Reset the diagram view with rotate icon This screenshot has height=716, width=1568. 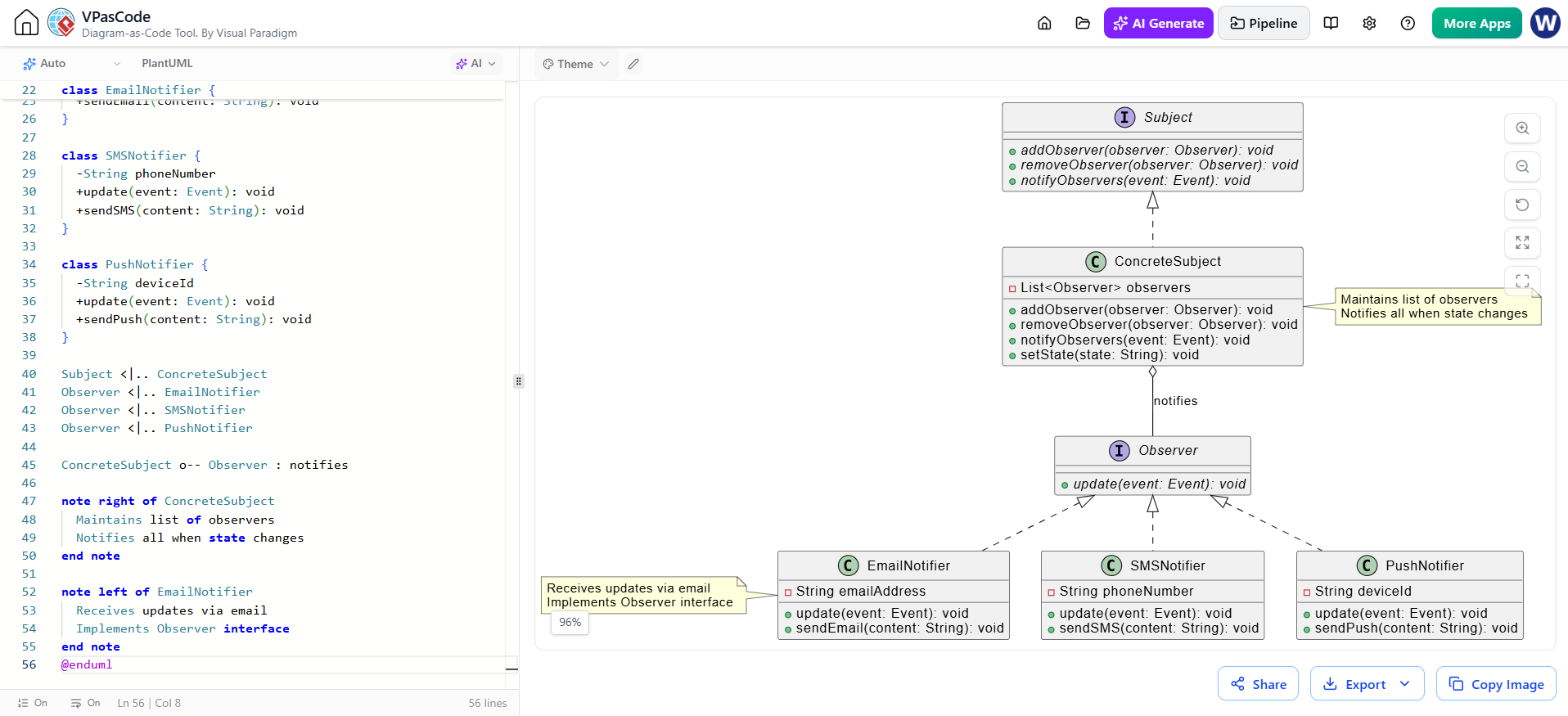pyautogui.click(x=1522, y=205)
